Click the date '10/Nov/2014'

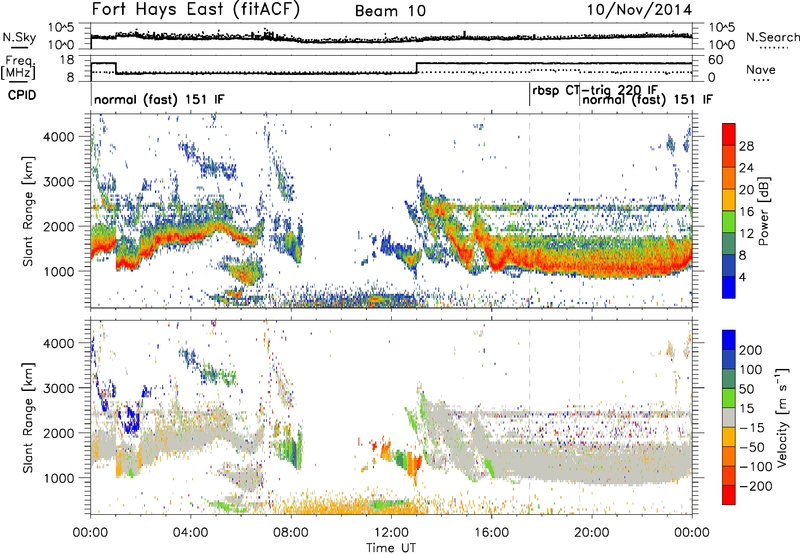(x=639, y=10)
